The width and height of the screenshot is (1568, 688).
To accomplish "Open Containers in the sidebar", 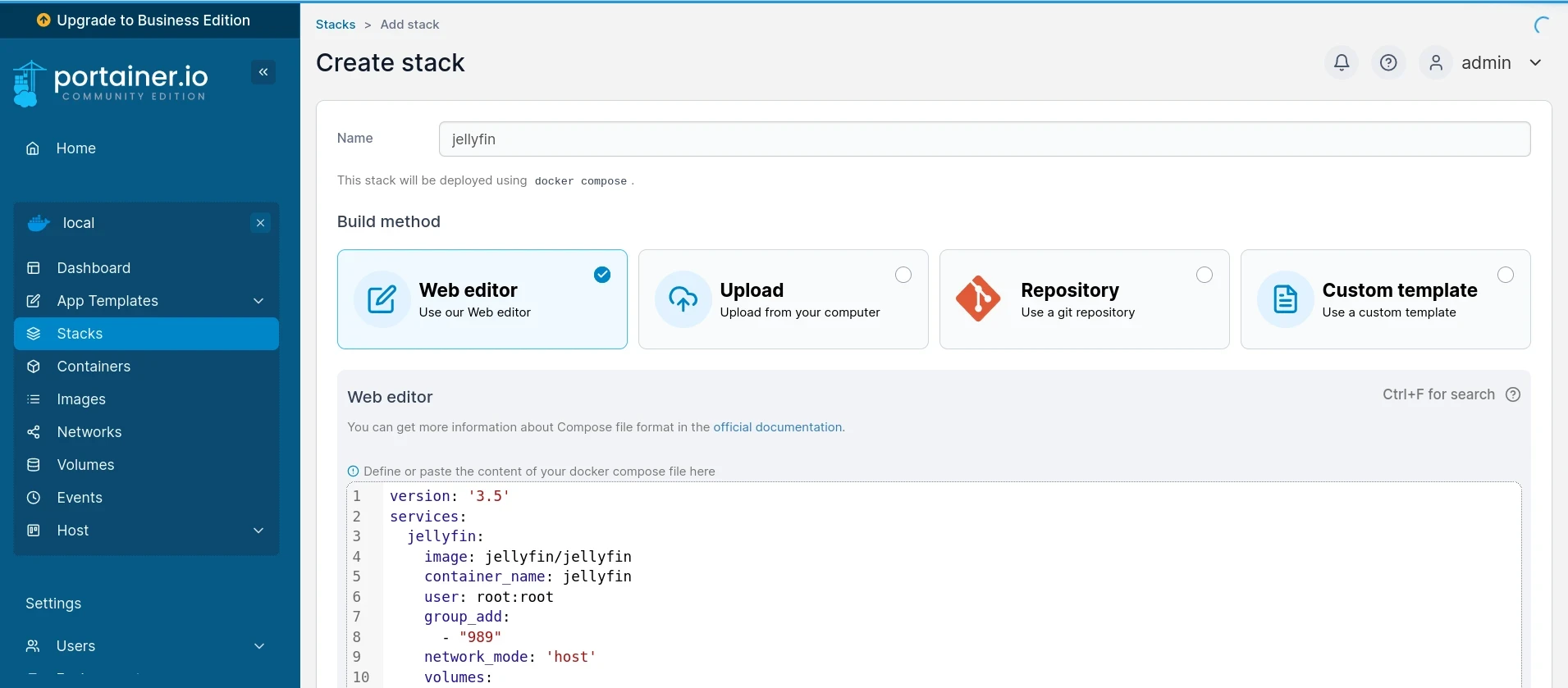I will click(94, 367).
